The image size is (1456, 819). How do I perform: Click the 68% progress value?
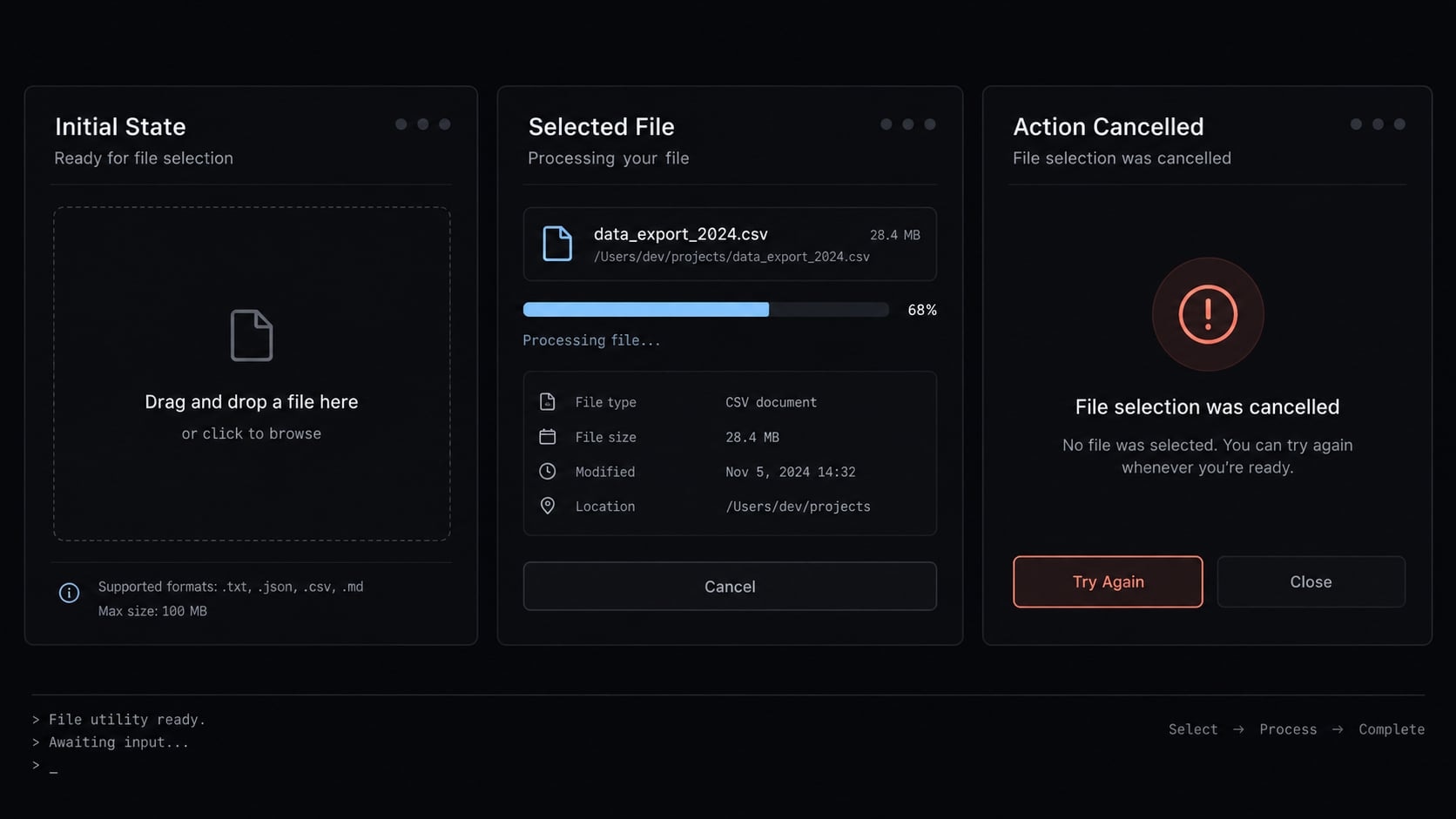pos(922,310)
